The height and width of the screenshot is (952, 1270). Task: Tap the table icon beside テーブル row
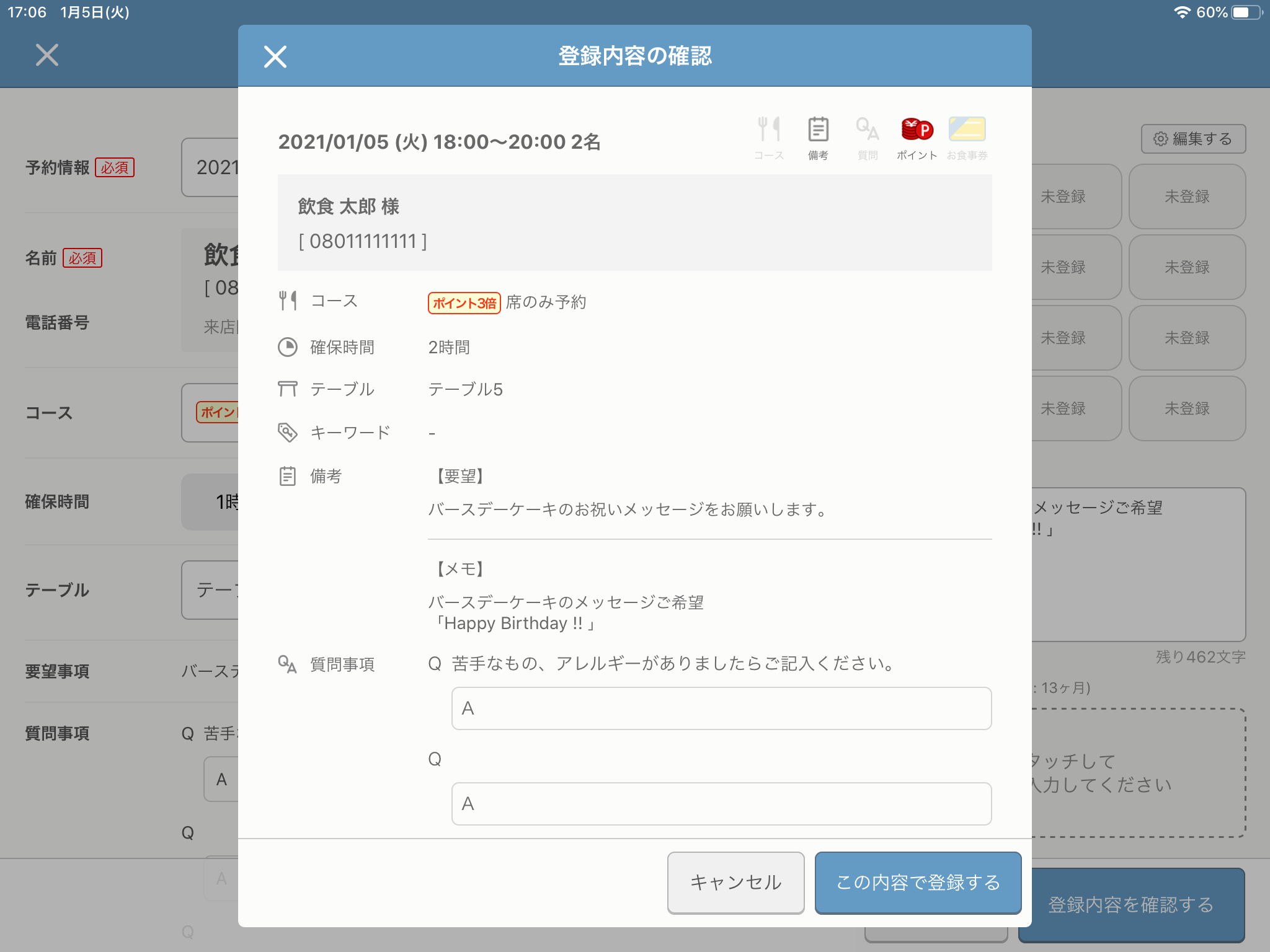[x=288, y=389]
